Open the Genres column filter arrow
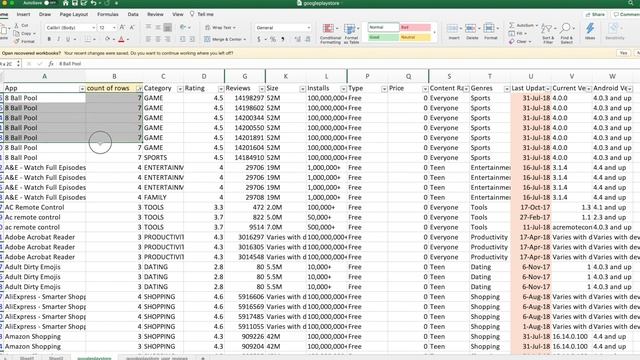 point(506,89)
